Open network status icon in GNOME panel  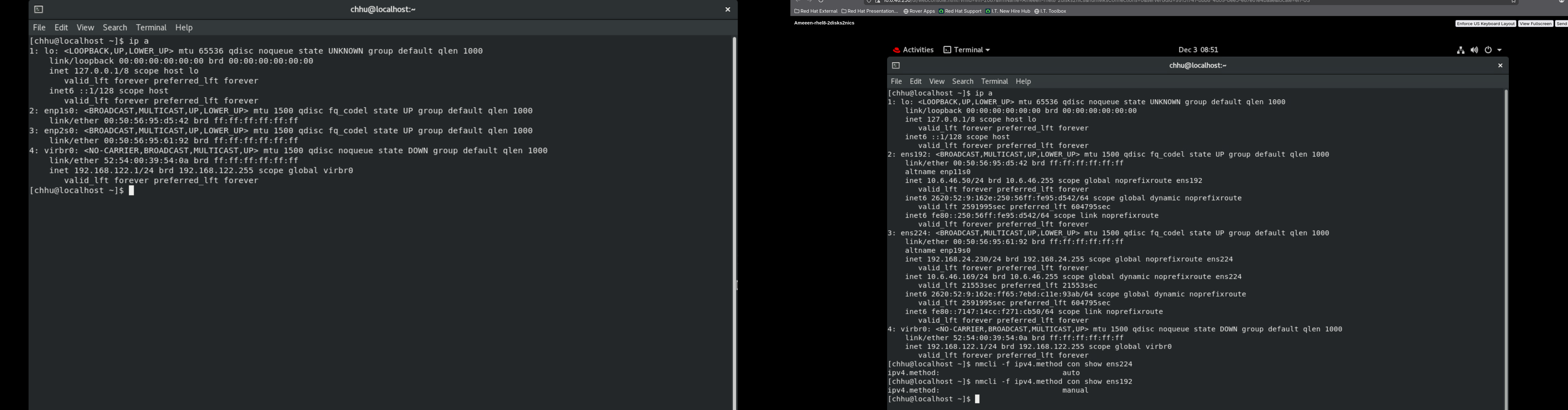(x=1460, y=51)
